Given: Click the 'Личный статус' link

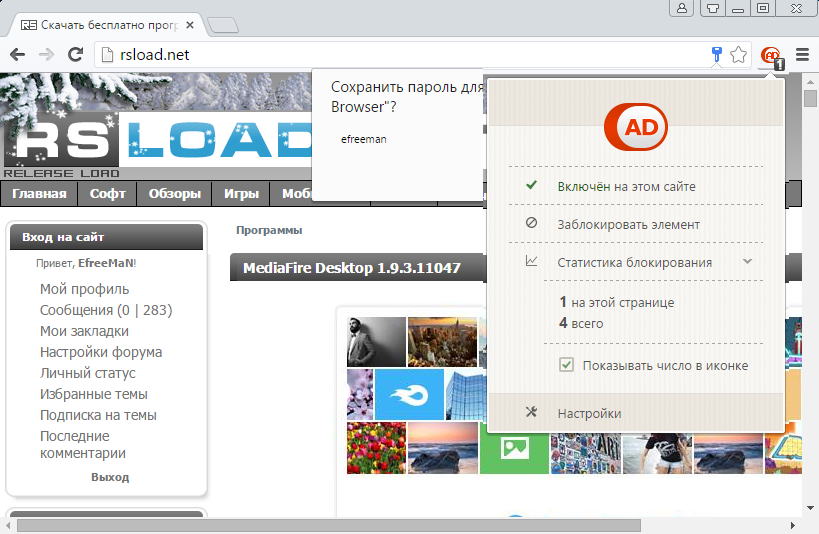Looking at the screenshot, I should 88,373.
